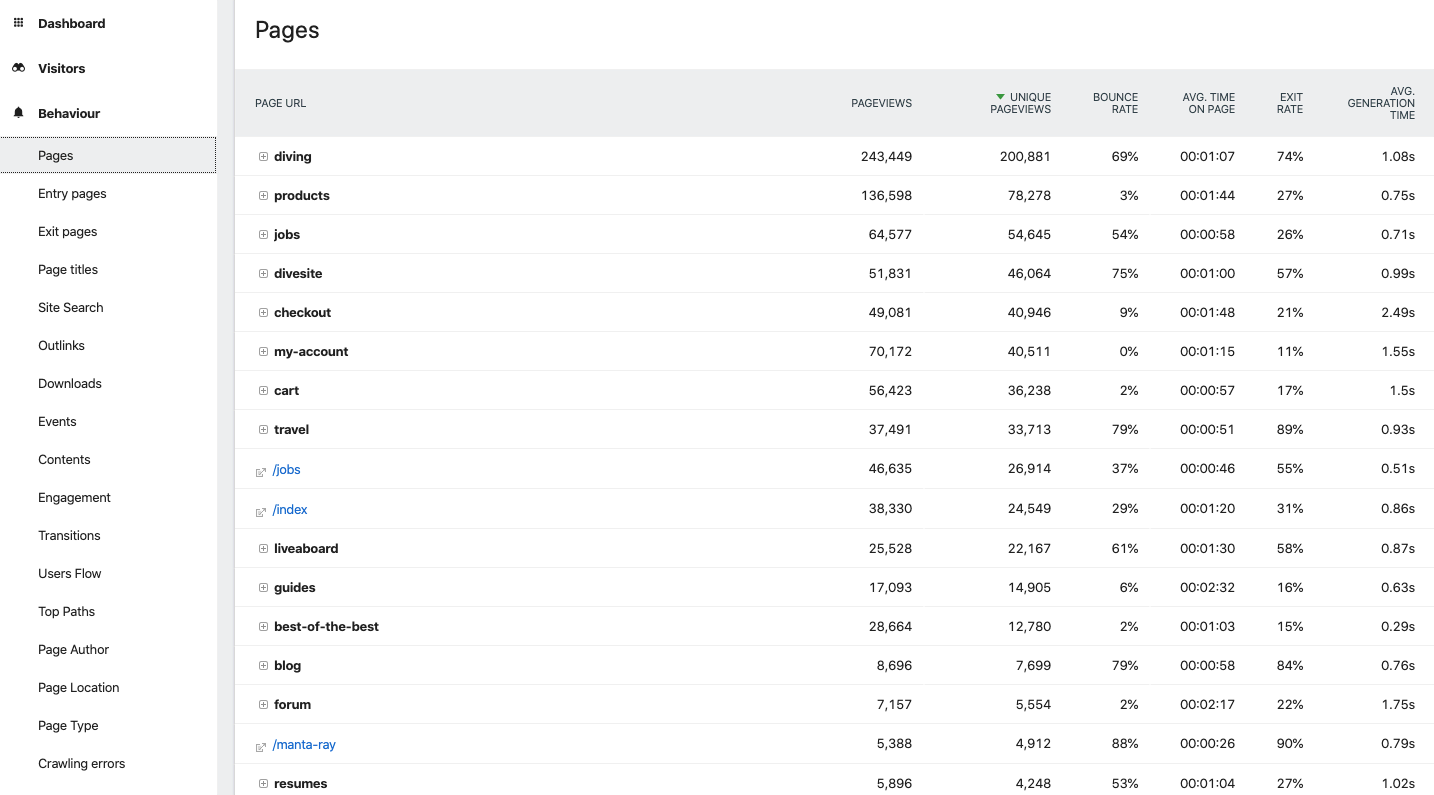The height and width of the screenshot is (795, 1434).
Task: Sort by Bounce Rate column header
Action: (x=1115, y=103)
